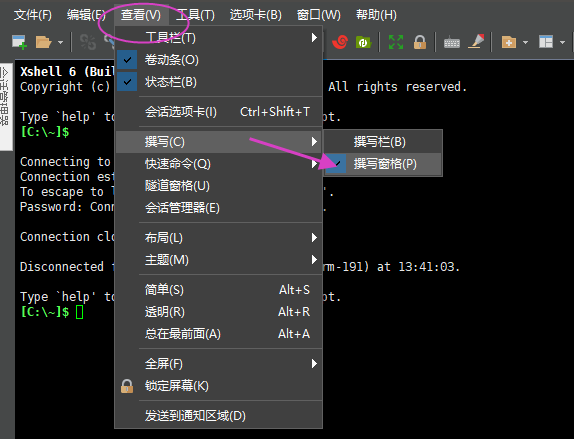
Task: Toggle 简单(S) mode entry
Action: pos(219,290)
